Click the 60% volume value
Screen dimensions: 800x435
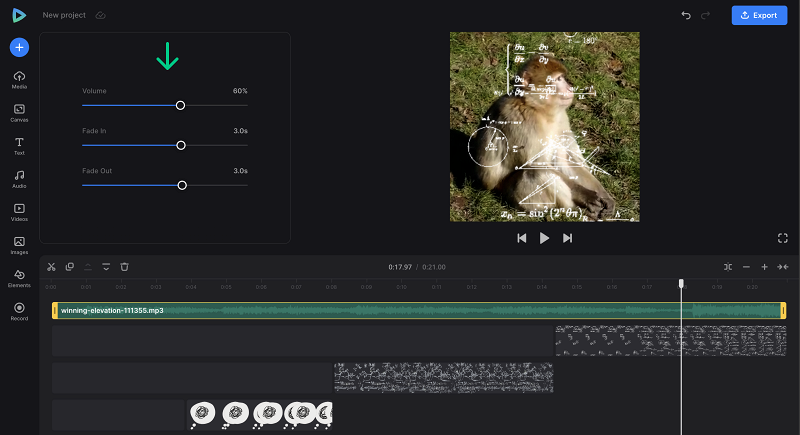240,91
